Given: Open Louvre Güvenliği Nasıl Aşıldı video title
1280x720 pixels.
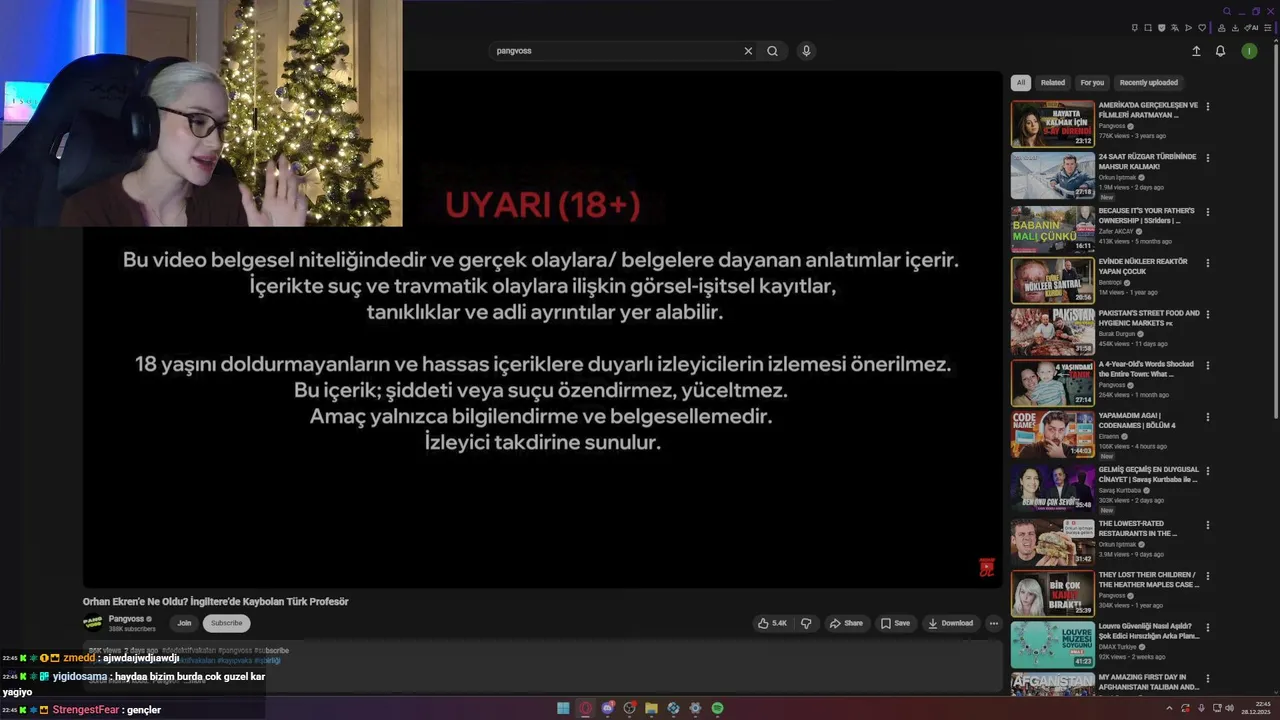Looking at the screenshot, I should click(1148, 631).
